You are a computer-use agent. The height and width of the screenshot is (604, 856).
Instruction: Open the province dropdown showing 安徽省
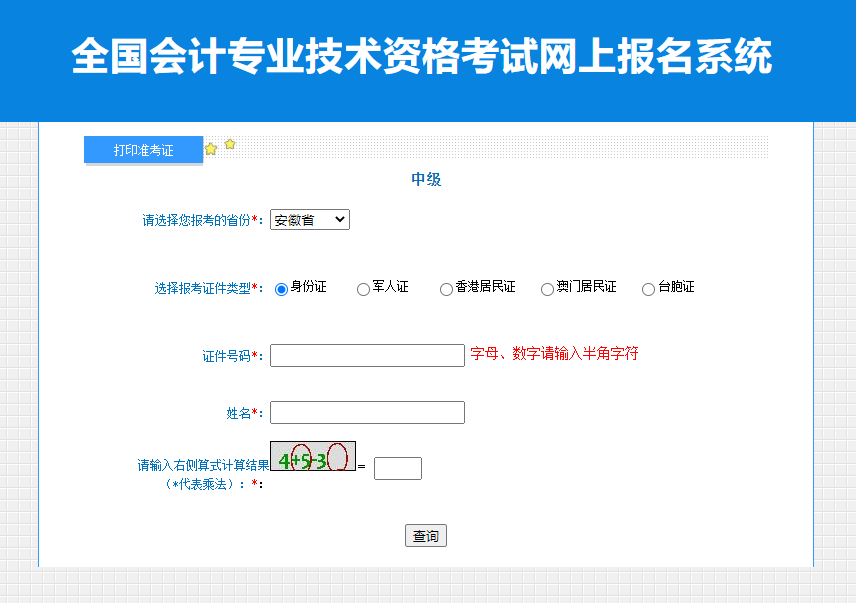pyautogui.click(x=309, y=219)
